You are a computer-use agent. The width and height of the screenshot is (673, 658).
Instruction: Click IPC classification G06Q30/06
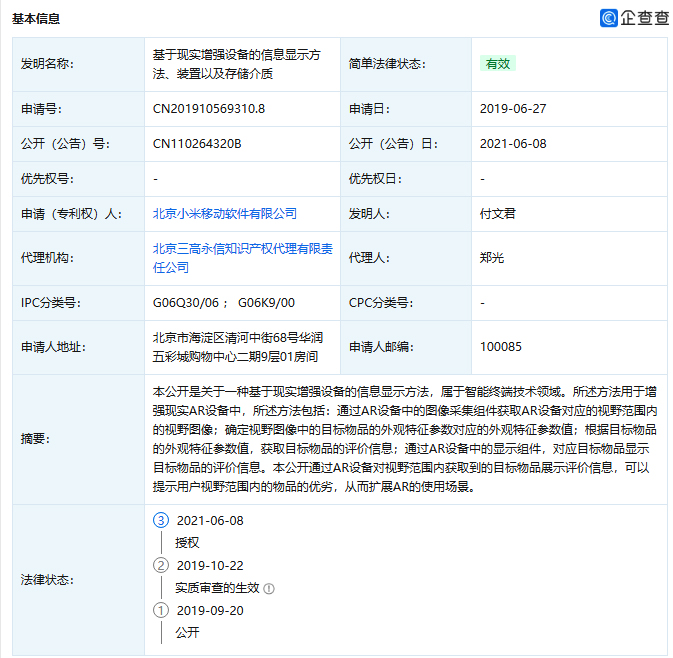point(186,302)
